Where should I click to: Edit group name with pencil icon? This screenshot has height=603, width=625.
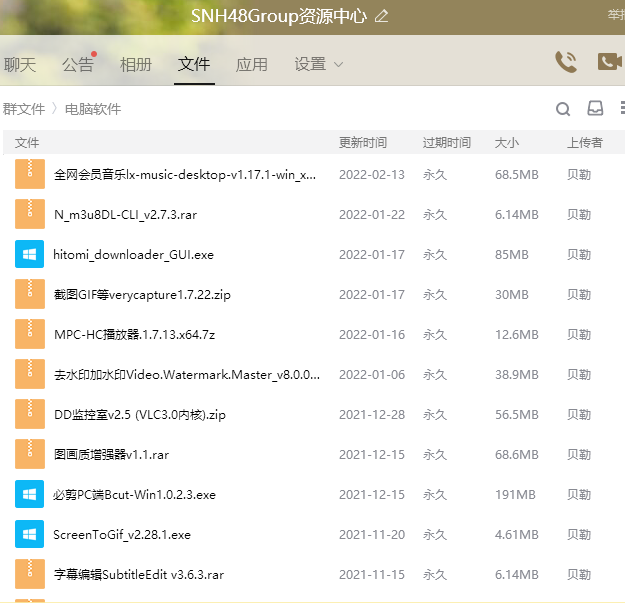click(381, 16)
